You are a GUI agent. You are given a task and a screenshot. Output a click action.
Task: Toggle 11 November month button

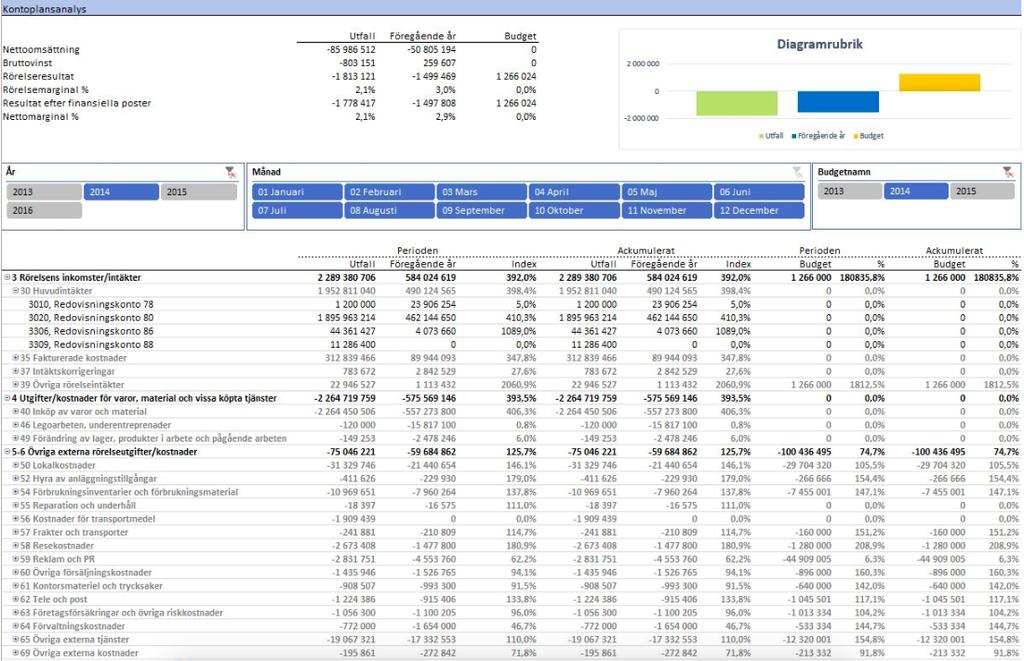point(667,210)
